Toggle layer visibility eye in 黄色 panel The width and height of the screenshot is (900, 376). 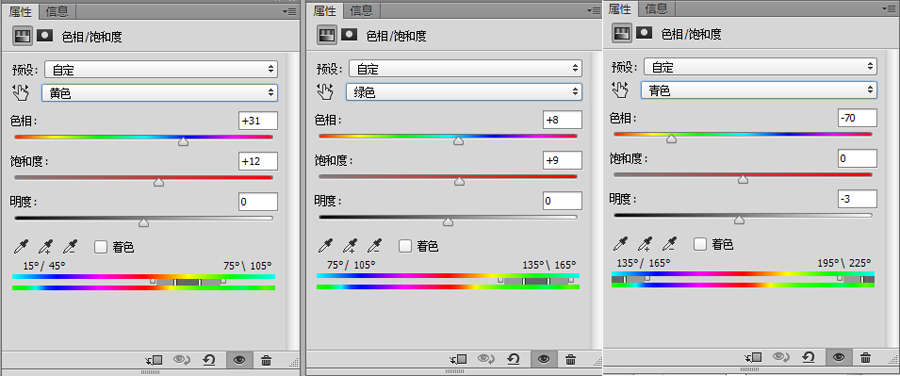coord(239,361)
